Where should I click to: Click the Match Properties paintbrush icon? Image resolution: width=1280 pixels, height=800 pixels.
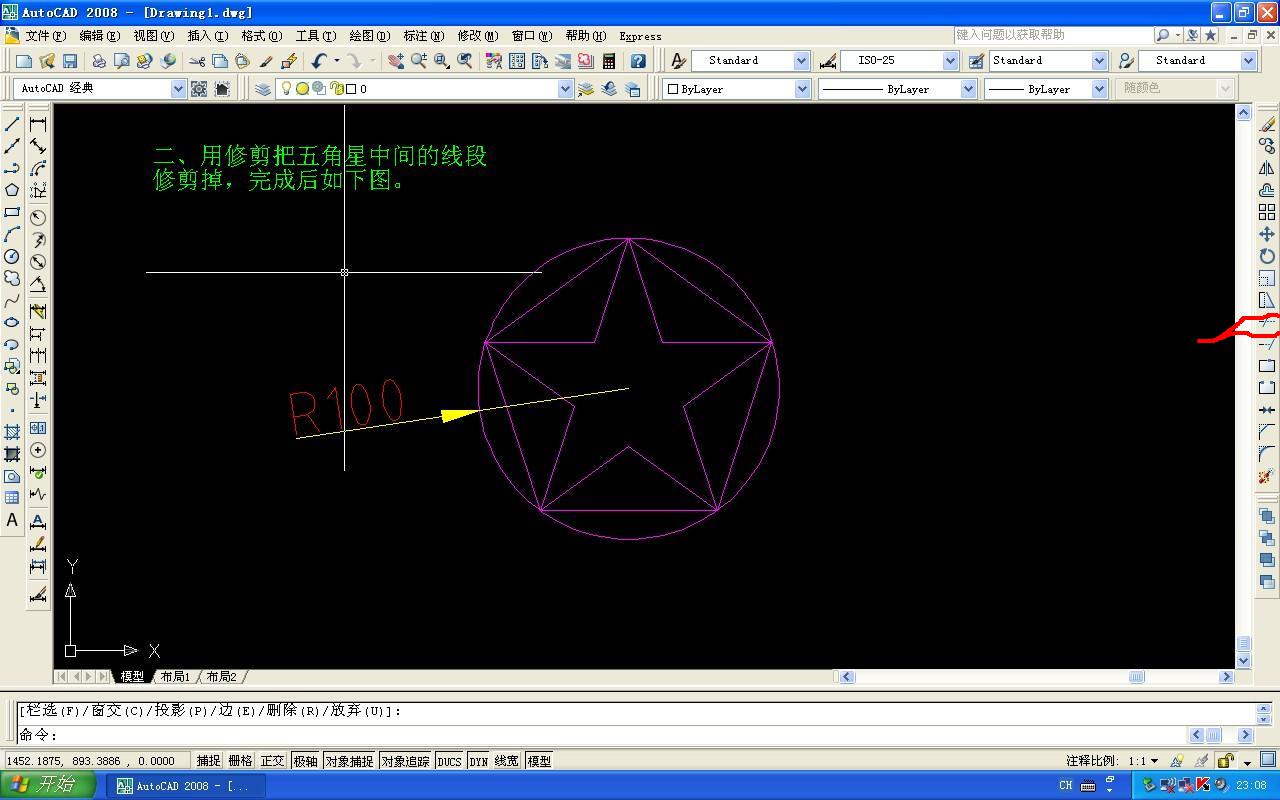click(266, 61)
